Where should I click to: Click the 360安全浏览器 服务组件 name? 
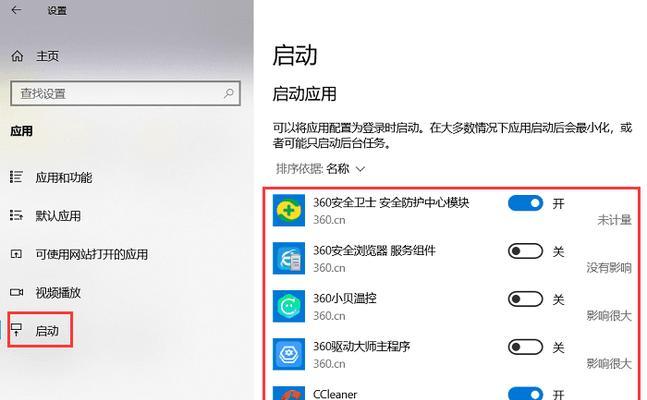(374, 251)
